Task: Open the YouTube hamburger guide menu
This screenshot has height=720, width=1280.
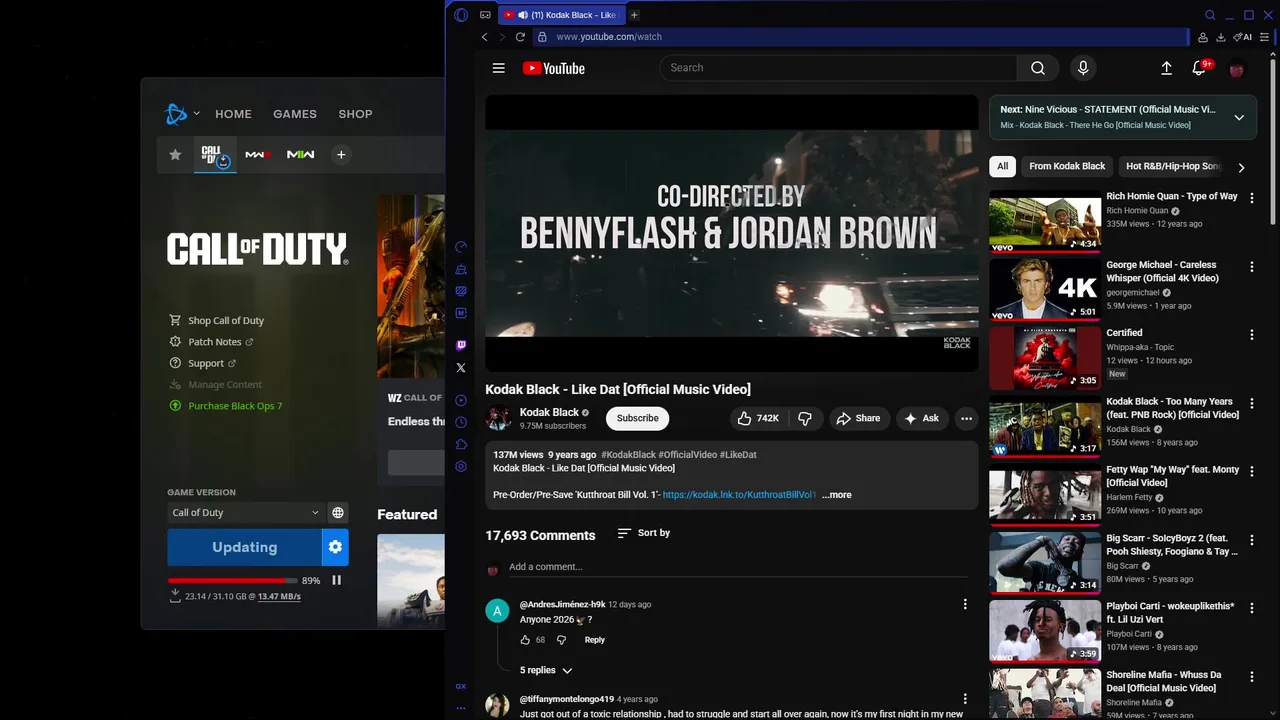Action: (498, 68)
